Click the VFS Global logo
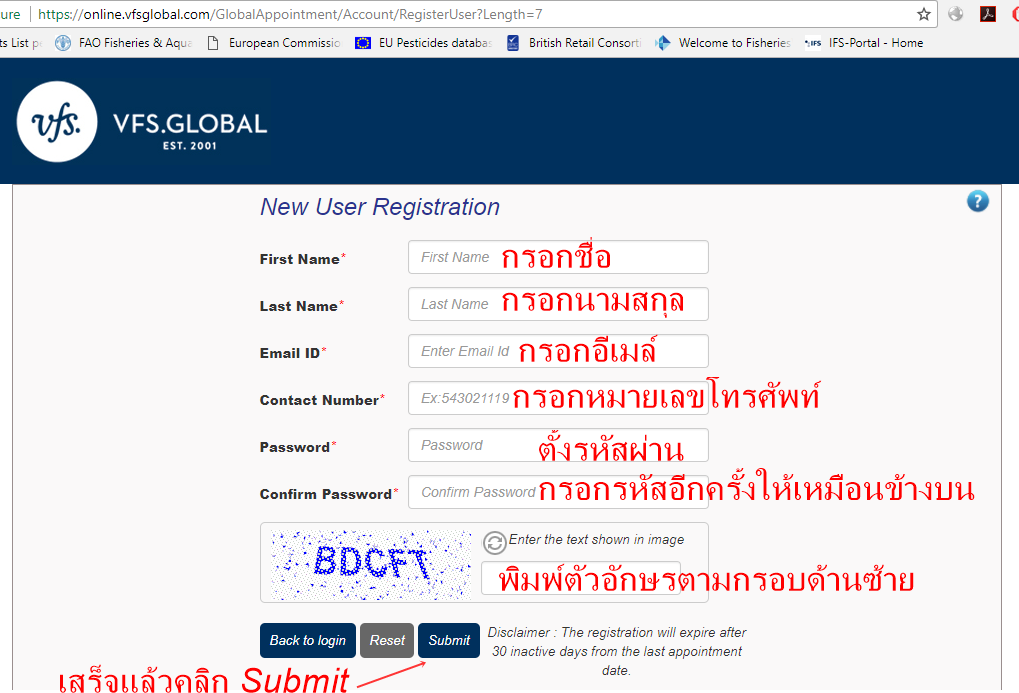The image size is (1019, 693). (142, 122)
